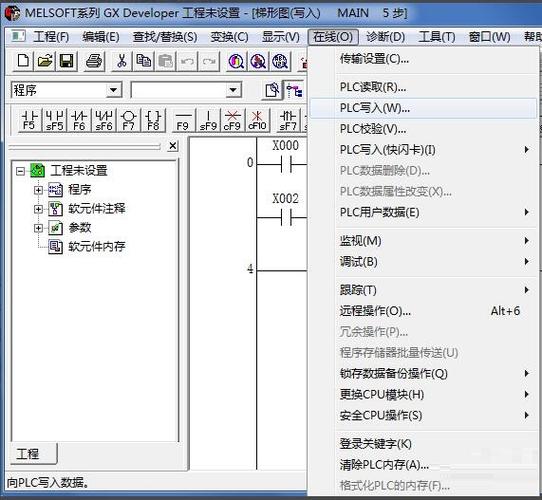Collapse the 工程未设置 root node
The image size is (542, 500).
[x=21, y=171]
